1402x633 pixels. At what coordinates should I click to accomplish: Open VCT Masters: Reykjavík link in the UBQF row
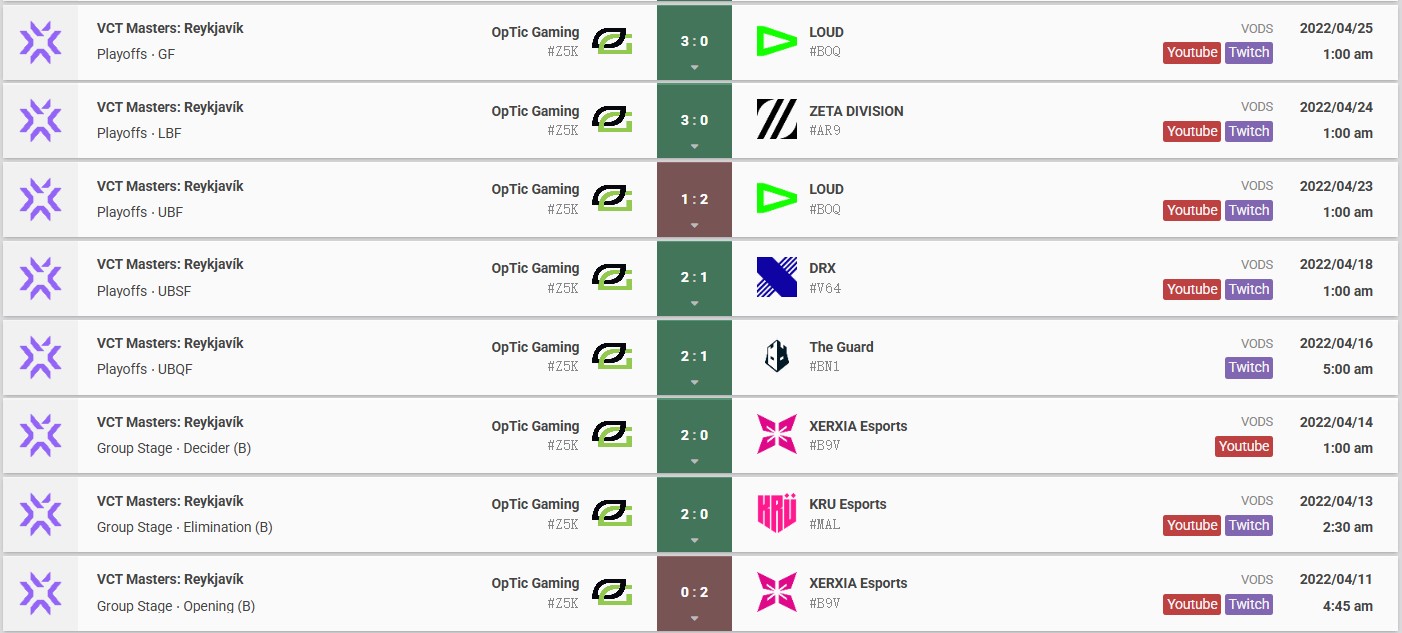click(170, 343)
